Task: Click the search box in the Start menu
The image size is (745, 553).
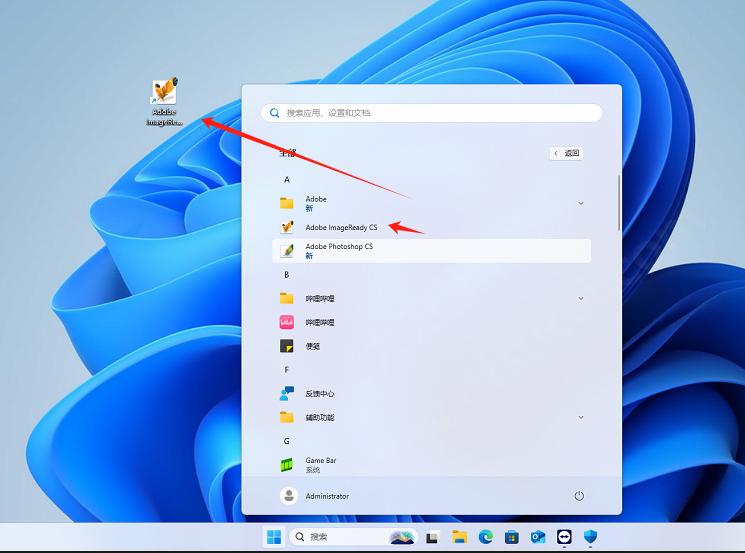Action: (x=431, y=113)
